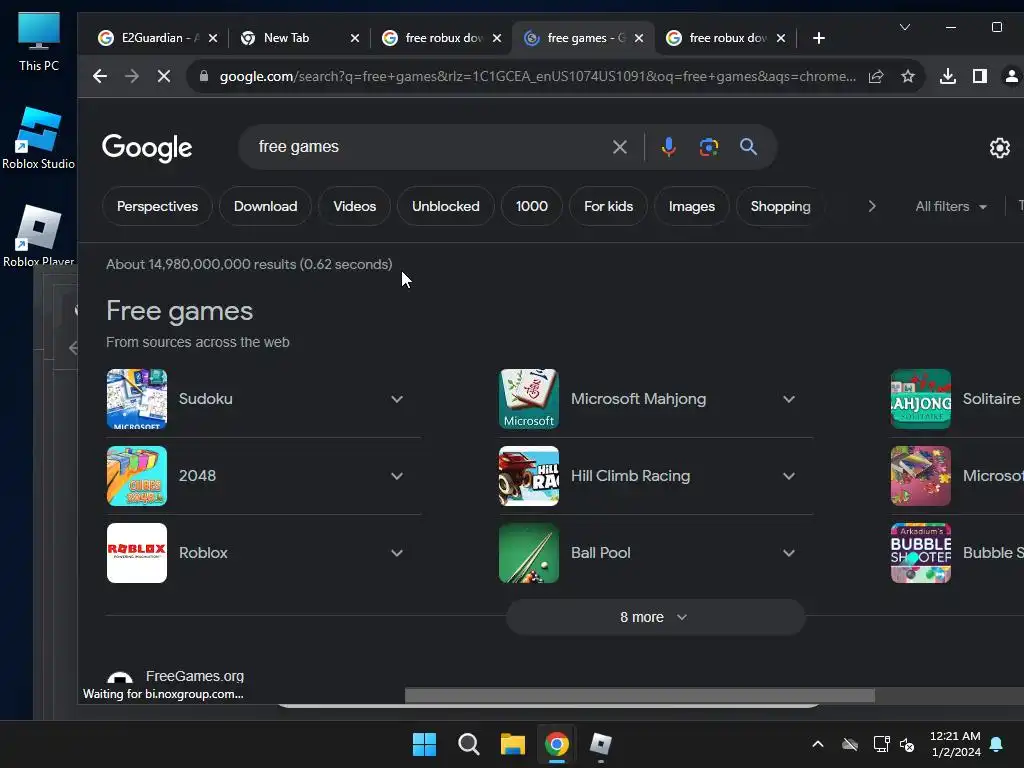Select the Roblox Studio desktop icon

tap(39, 138)
